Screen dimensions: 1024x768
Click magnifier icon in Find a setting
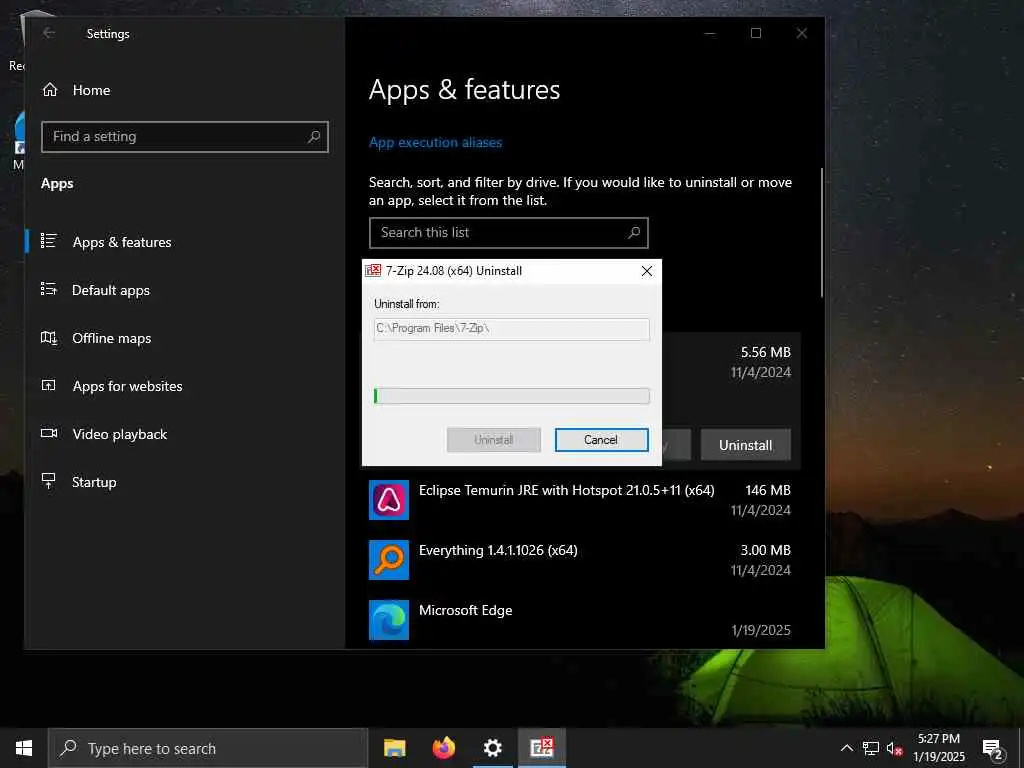(x=314, y=136)
